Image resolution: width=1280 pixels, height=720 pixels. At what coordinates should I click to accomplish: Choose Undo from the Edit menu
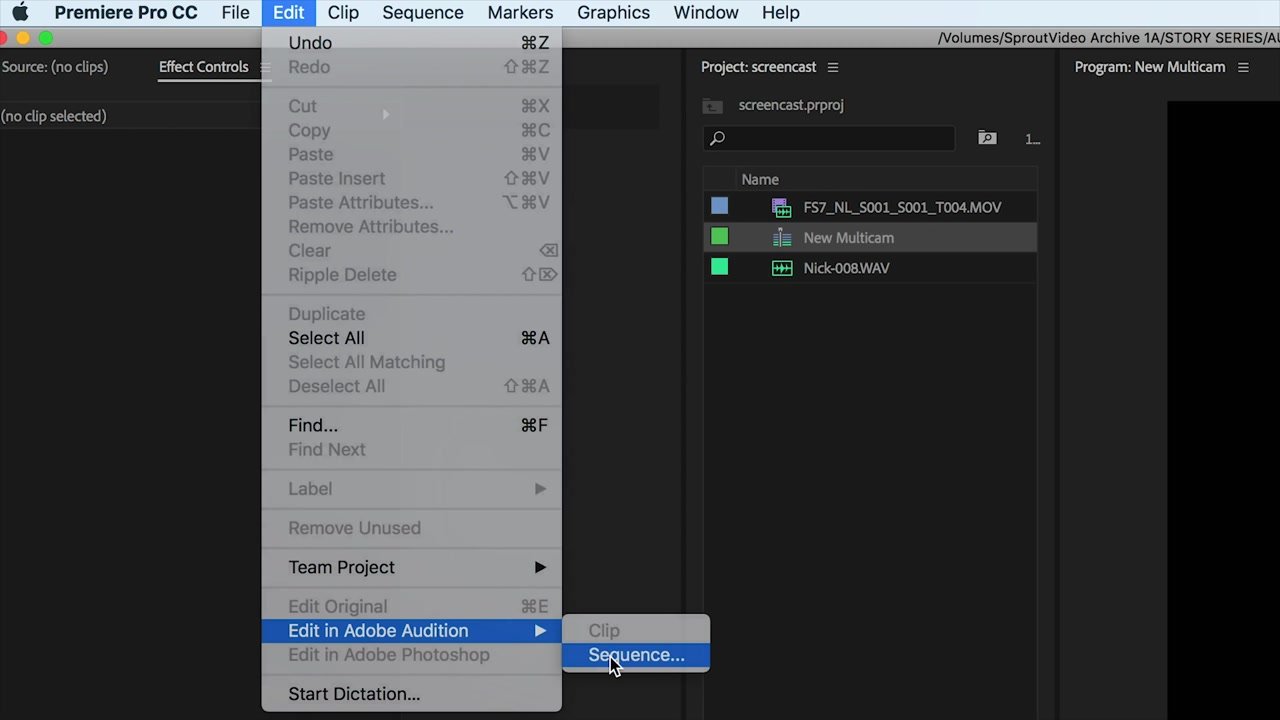coord(411,43)
